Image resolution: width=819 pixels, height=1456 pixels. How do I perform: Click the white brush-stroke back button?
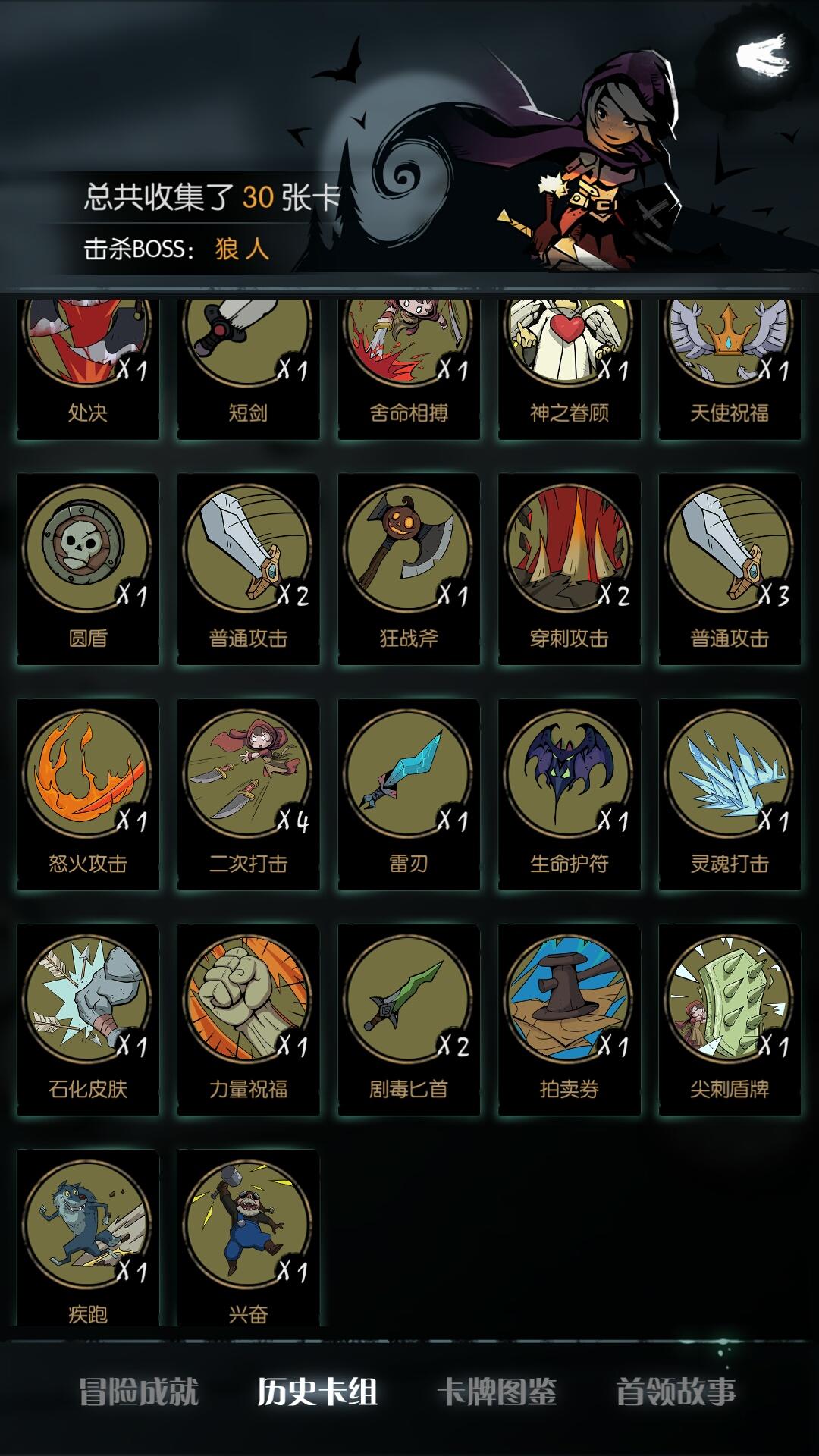[762, 55]
